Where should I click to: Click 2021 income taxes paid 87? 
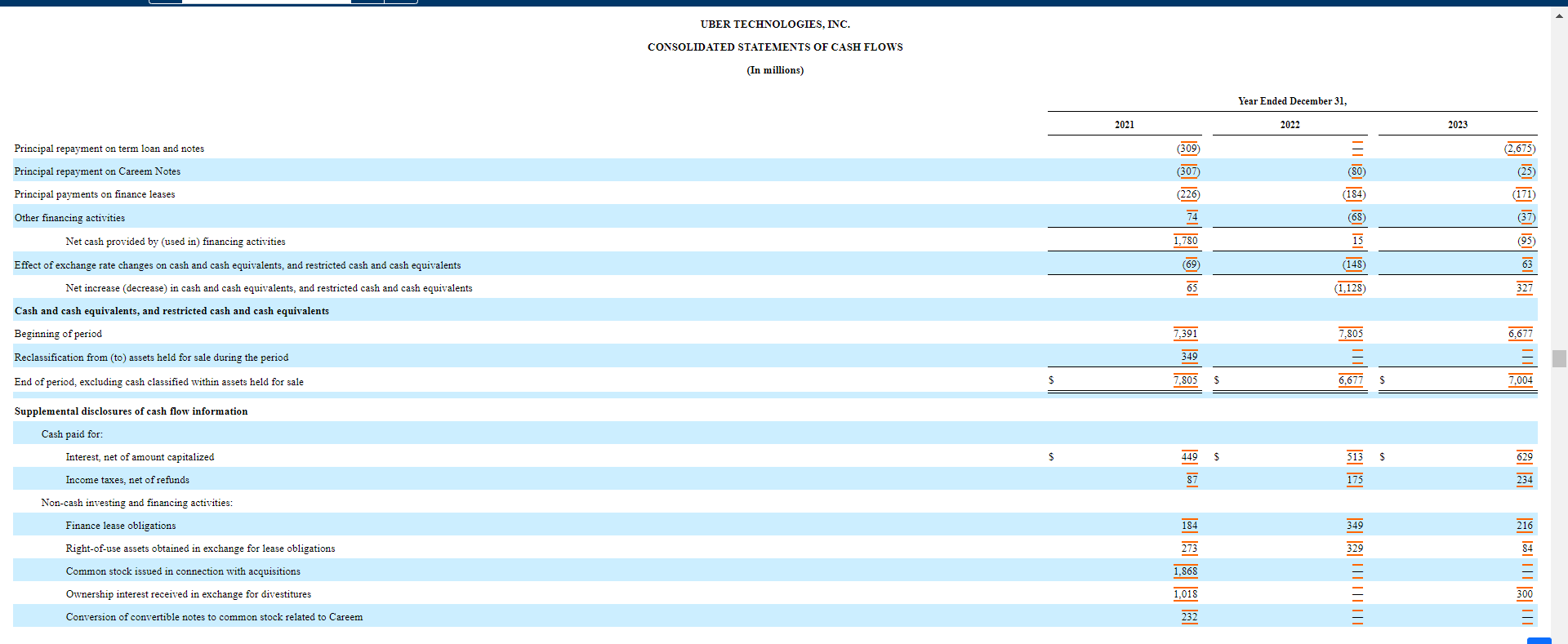pos(1192,480)
